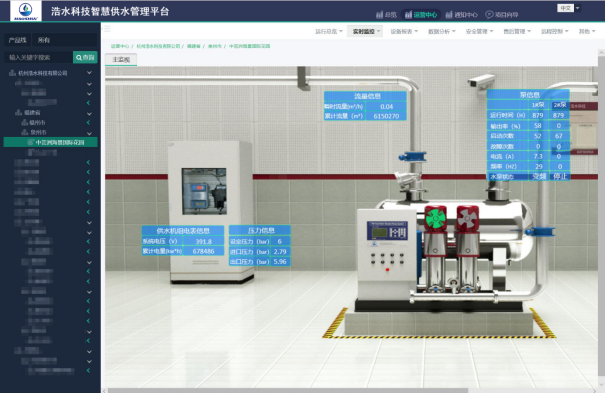Click the 泵信息 pump info panel header

(528, 95)
